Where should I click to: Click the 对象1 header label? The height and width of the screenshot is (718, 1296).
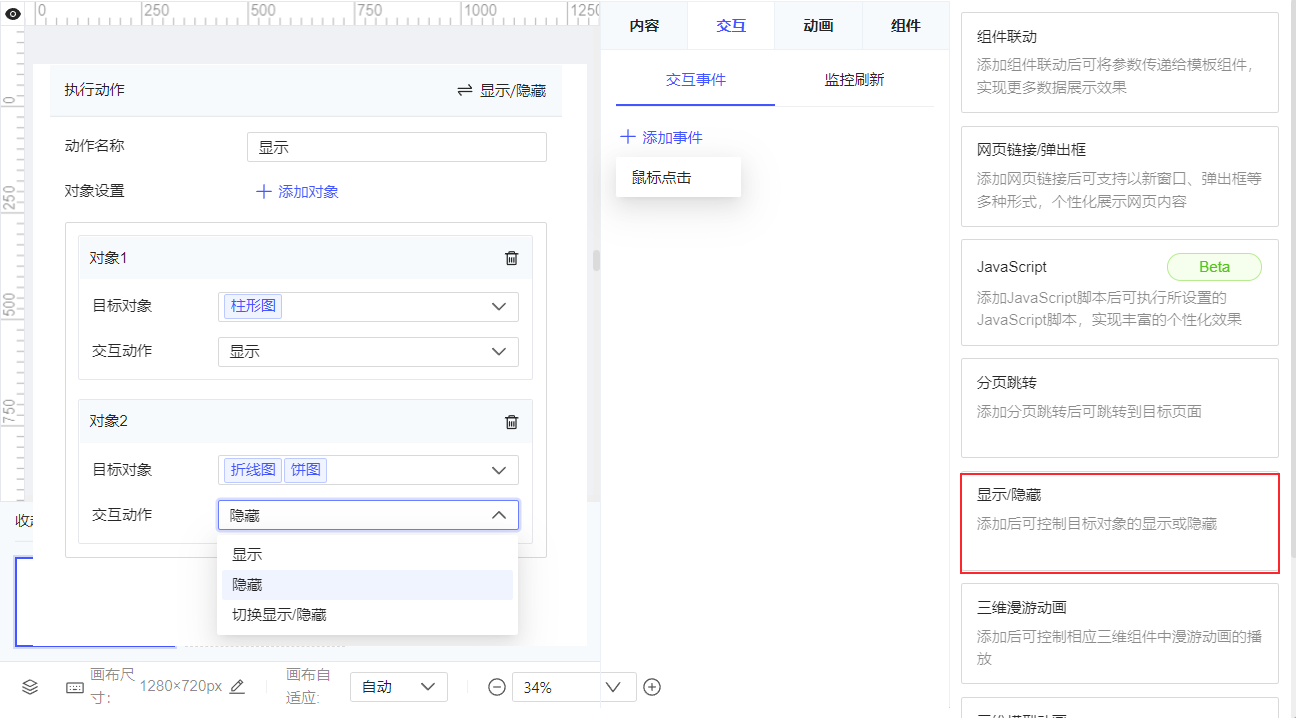click(108, 258)
